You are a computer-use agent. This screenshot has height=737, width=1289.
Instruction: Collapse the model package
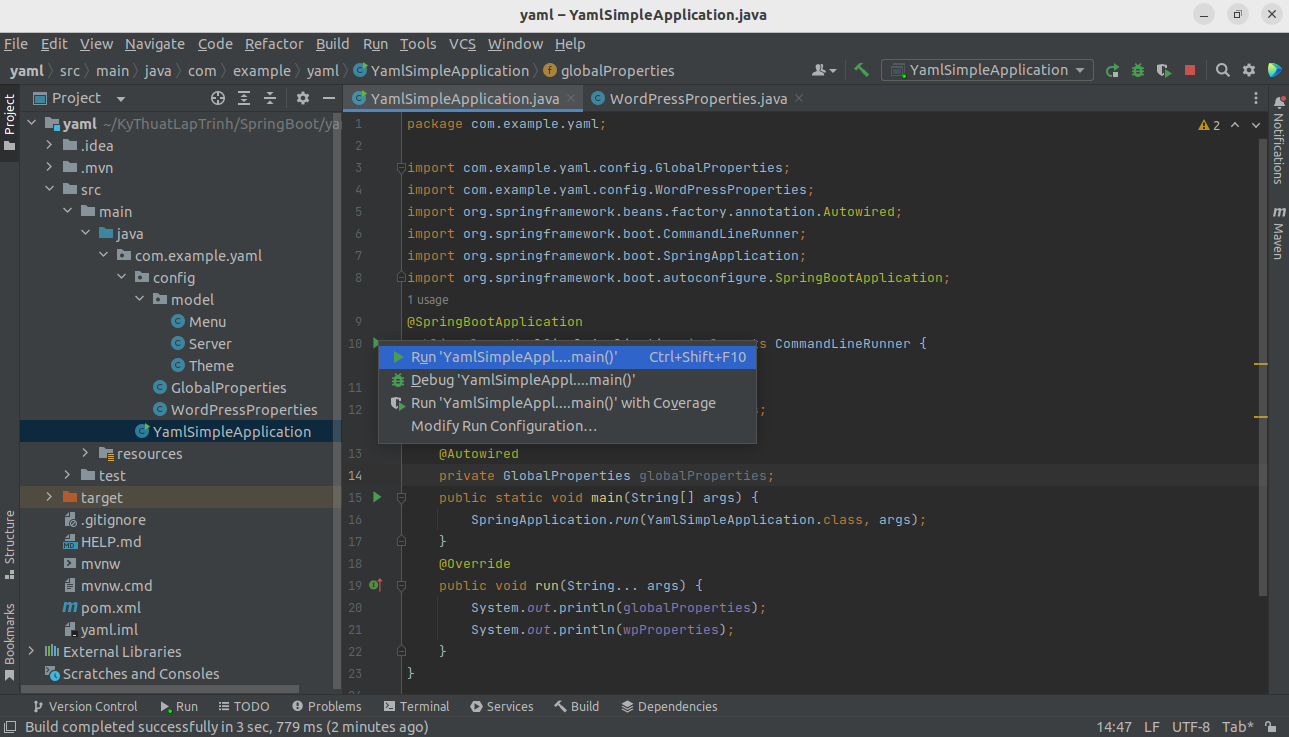tap(139, 299)
